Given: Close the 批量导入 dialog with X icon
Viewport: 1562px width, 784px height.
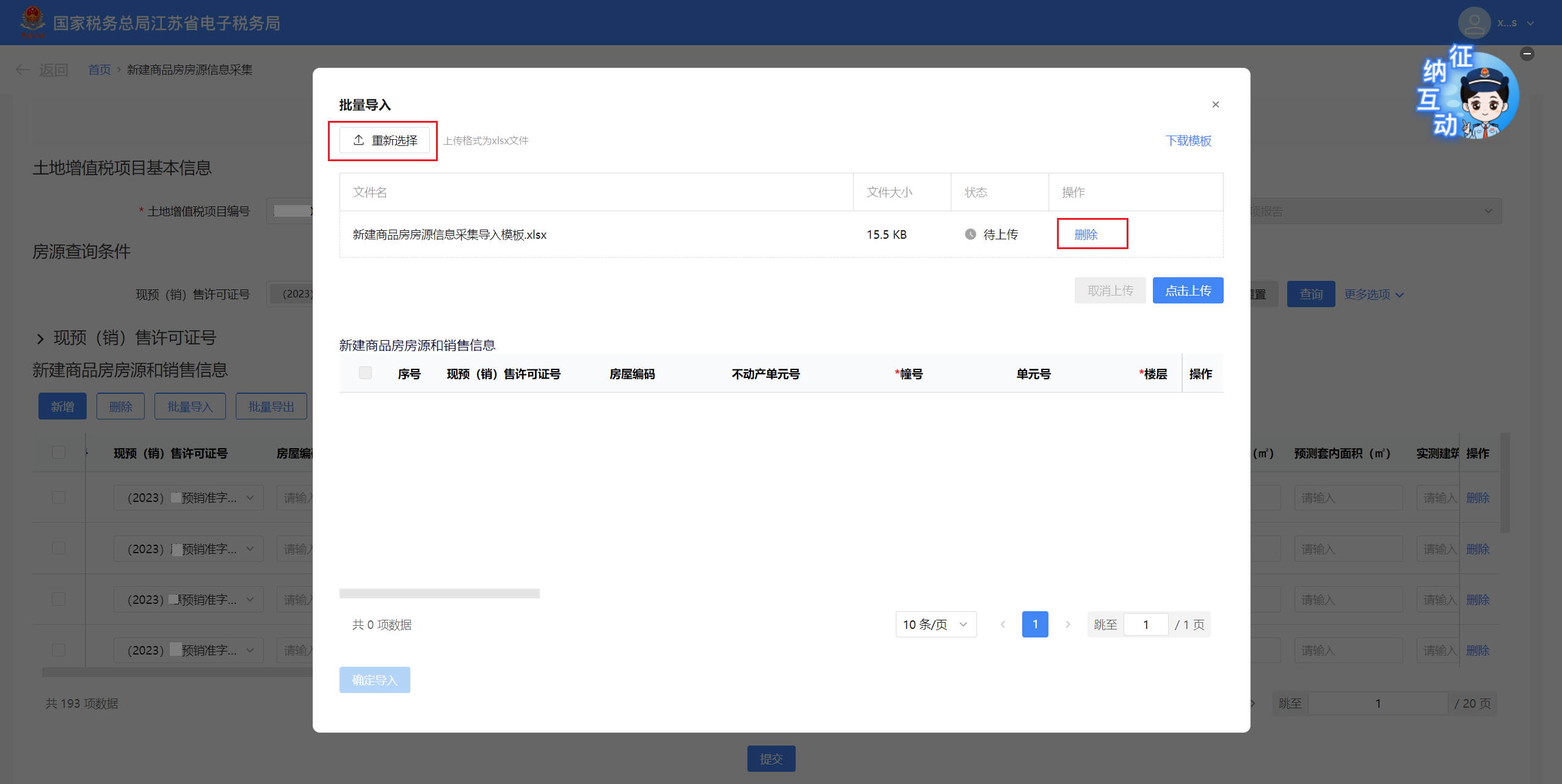Looking at the screenshot, I should (x=1215, y=104).
